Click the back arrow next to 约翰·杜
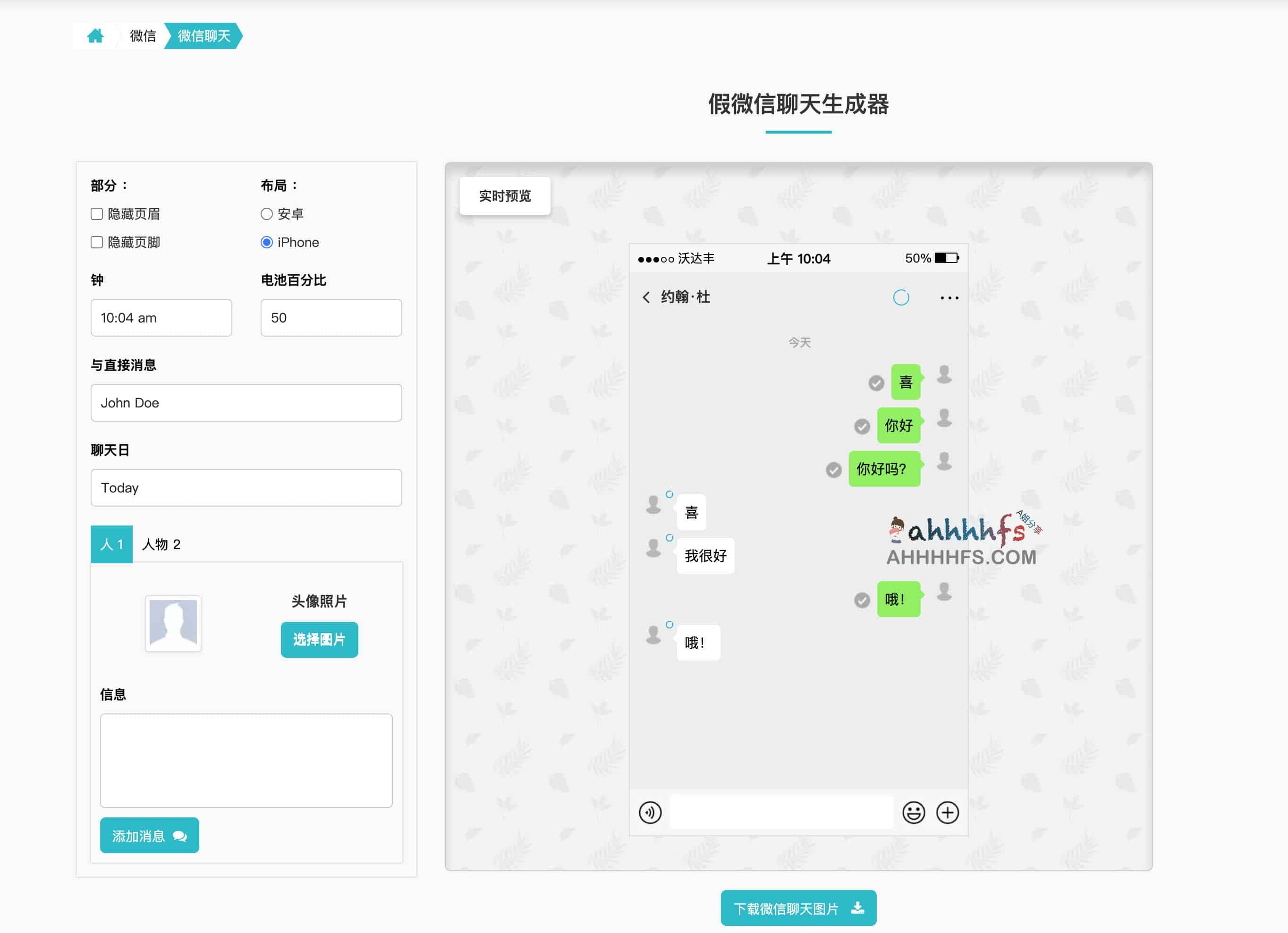Screen dimensions: 1288x933 646,297
